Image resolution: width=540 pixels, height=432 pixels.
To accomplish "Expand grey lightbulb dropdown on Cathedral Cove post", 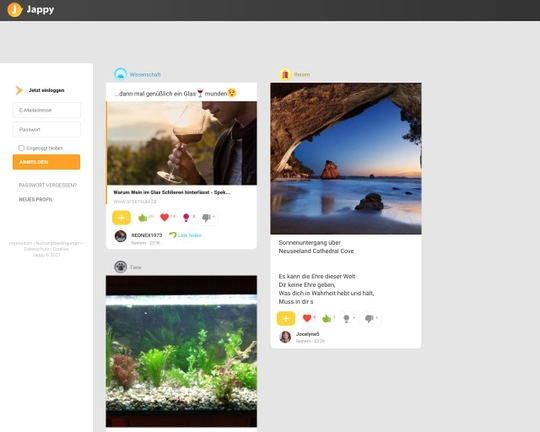I will point(349,318).
